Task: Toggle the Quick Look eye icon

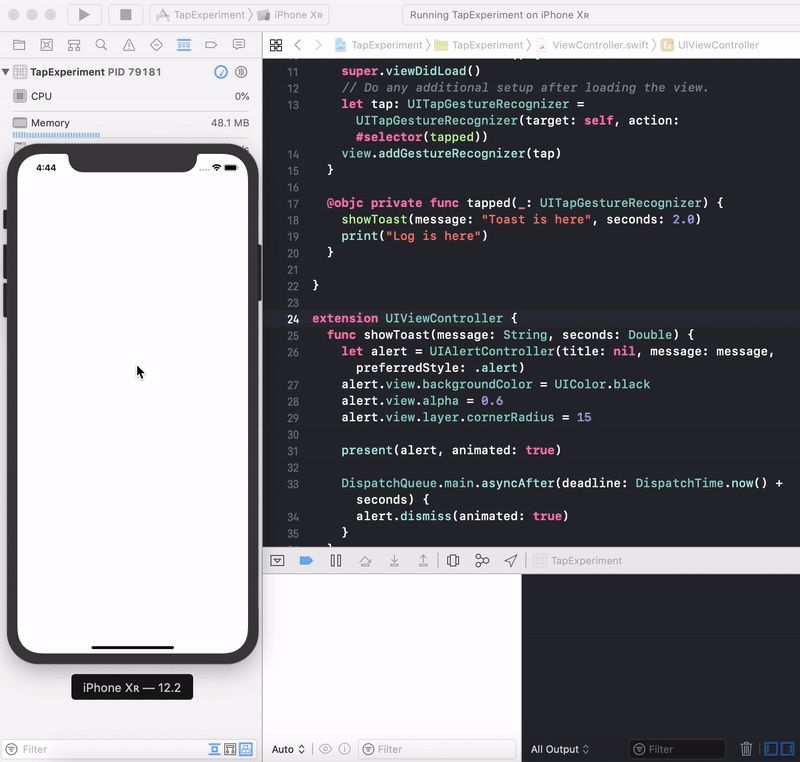Action: (325, 749)
